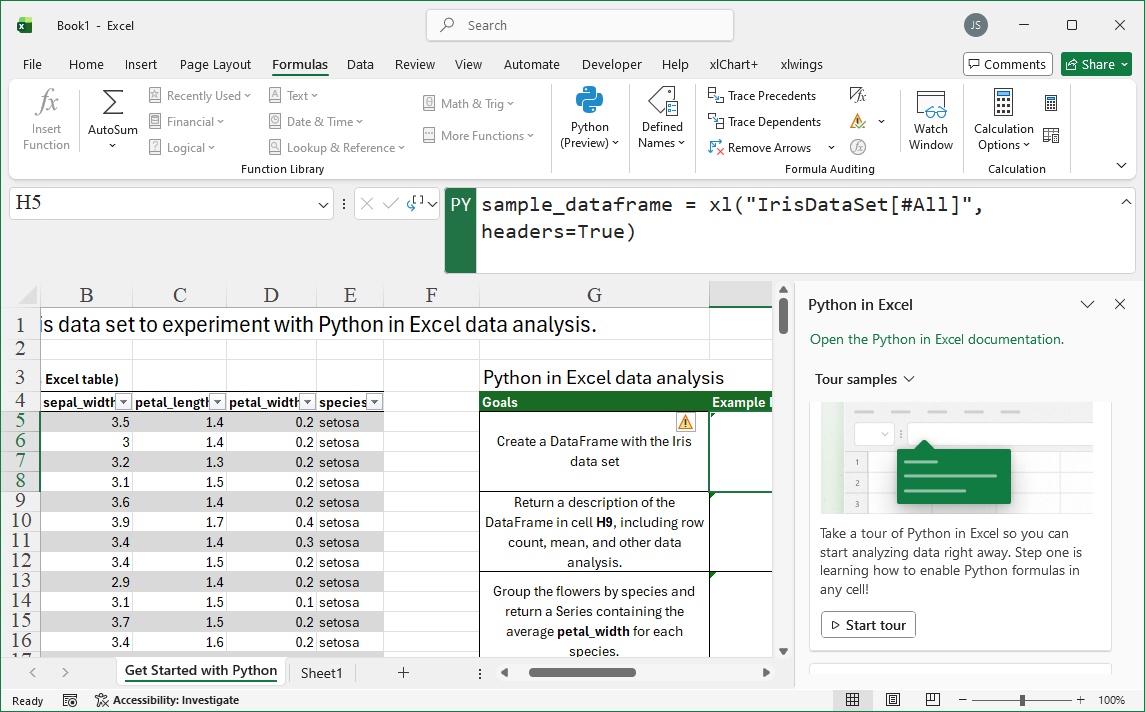This screenshot has width=1145, height=712.
Task: Open Recently Used functions dropdown
Action: click(199, 96)
